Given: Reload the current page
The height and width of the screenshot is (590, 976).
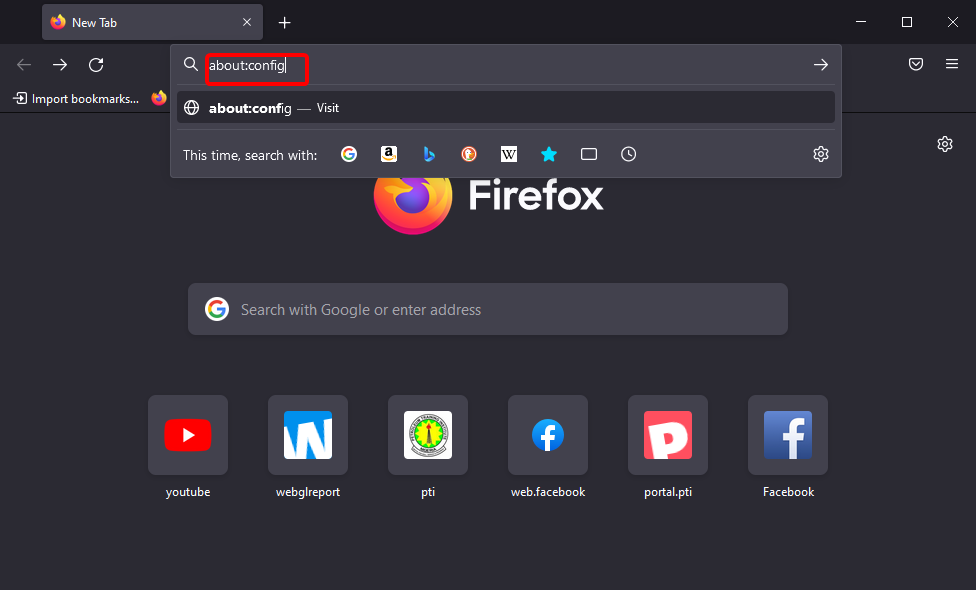Looking at the screenshot, I should pos(96,65).
